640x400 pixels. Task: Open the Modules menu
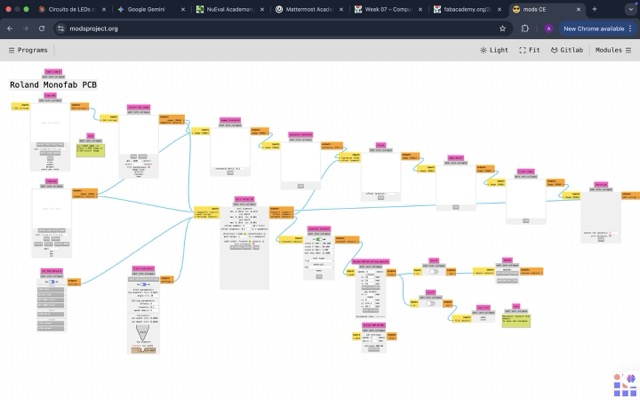[613, 50]
